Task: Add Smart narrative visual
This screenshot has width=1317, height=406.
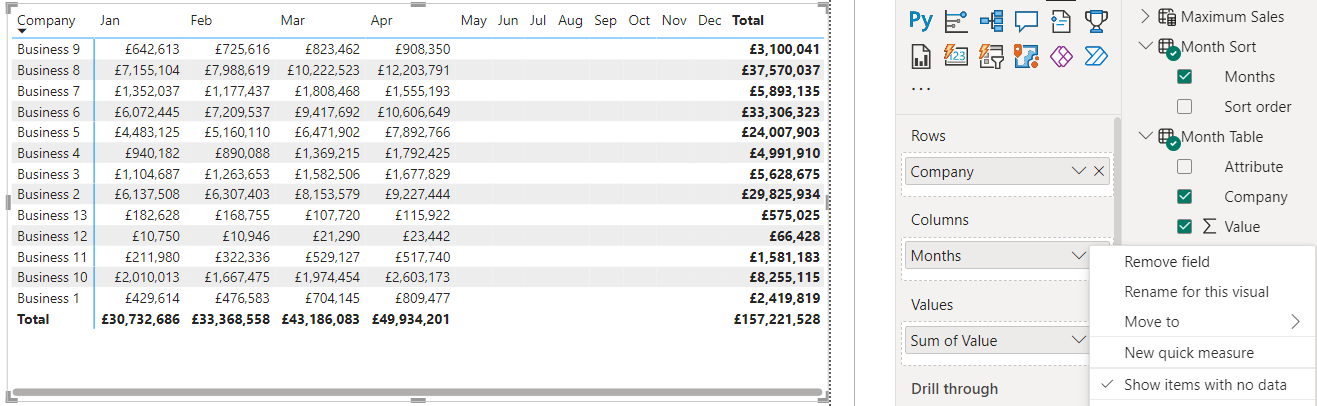Action: point(1061,20)
